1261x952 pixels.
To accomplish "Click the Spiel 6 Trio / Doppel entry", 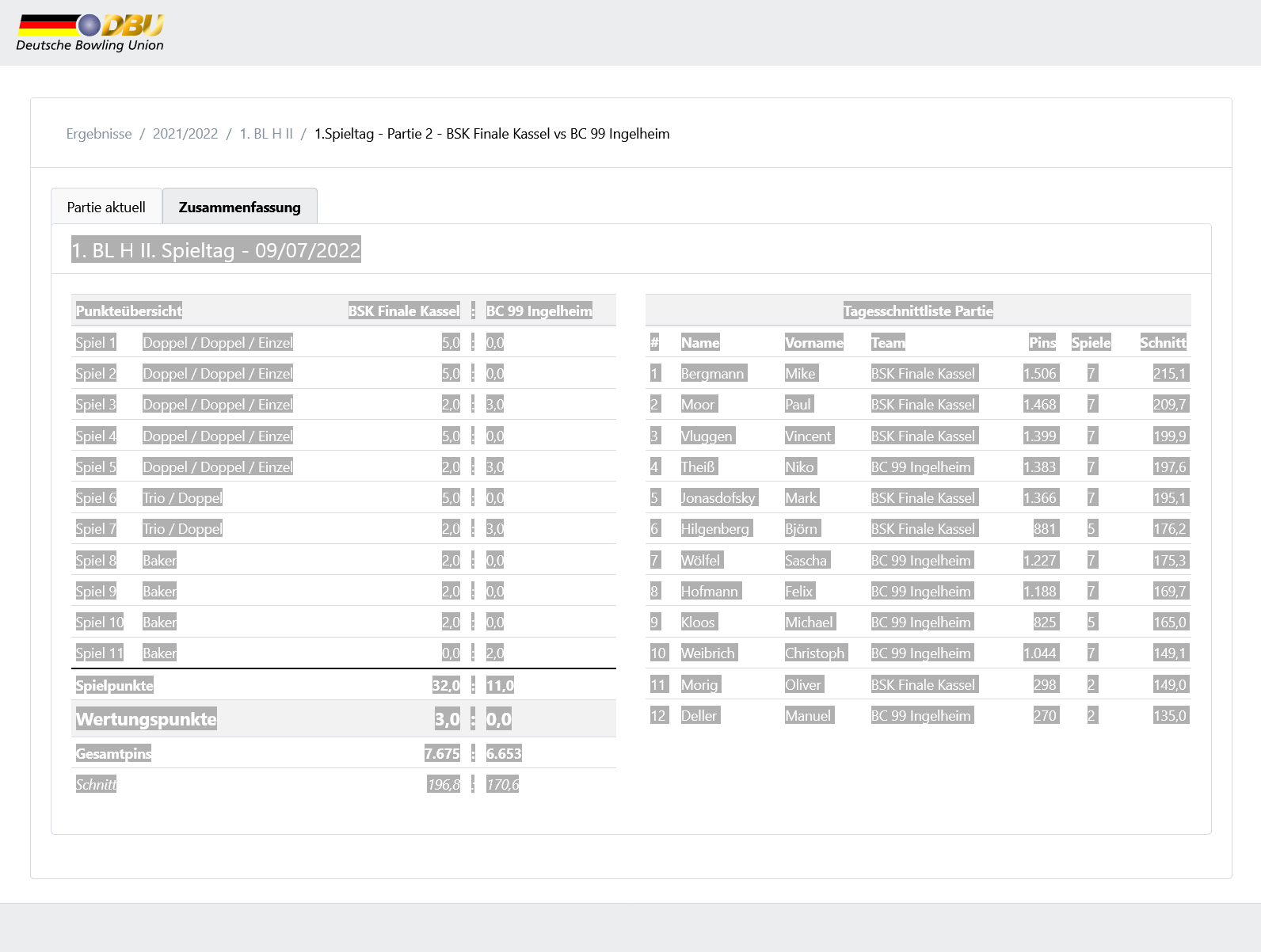I will (x=182, y=497).
